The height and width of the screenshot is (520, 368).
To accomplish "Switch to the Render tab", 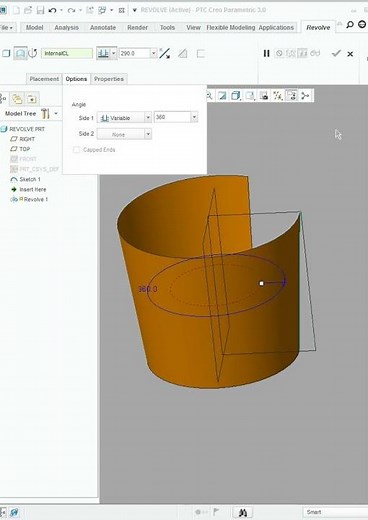I will [137, 28].
